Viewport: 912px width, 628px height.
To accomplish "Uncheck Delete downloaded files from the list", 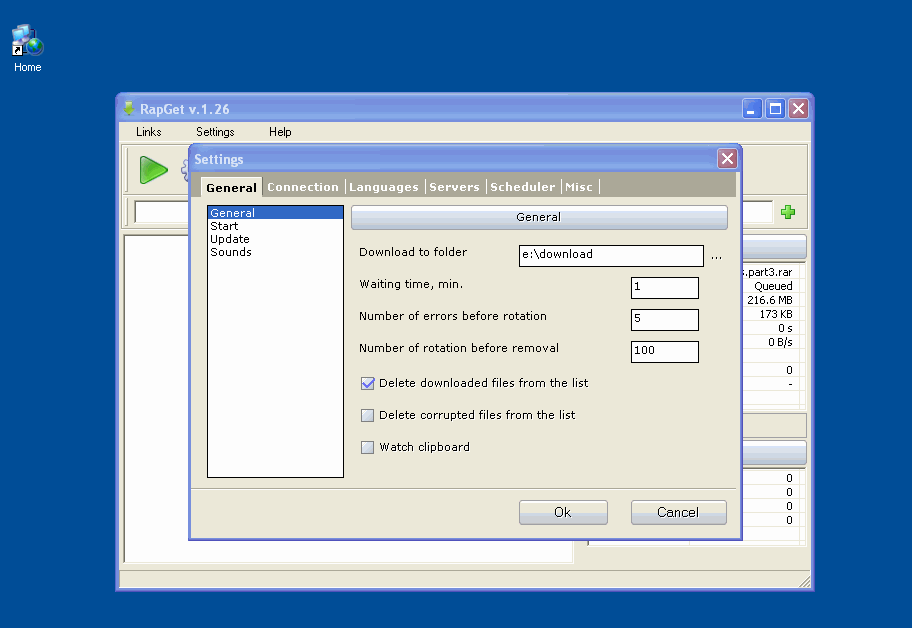I will 368,383.
